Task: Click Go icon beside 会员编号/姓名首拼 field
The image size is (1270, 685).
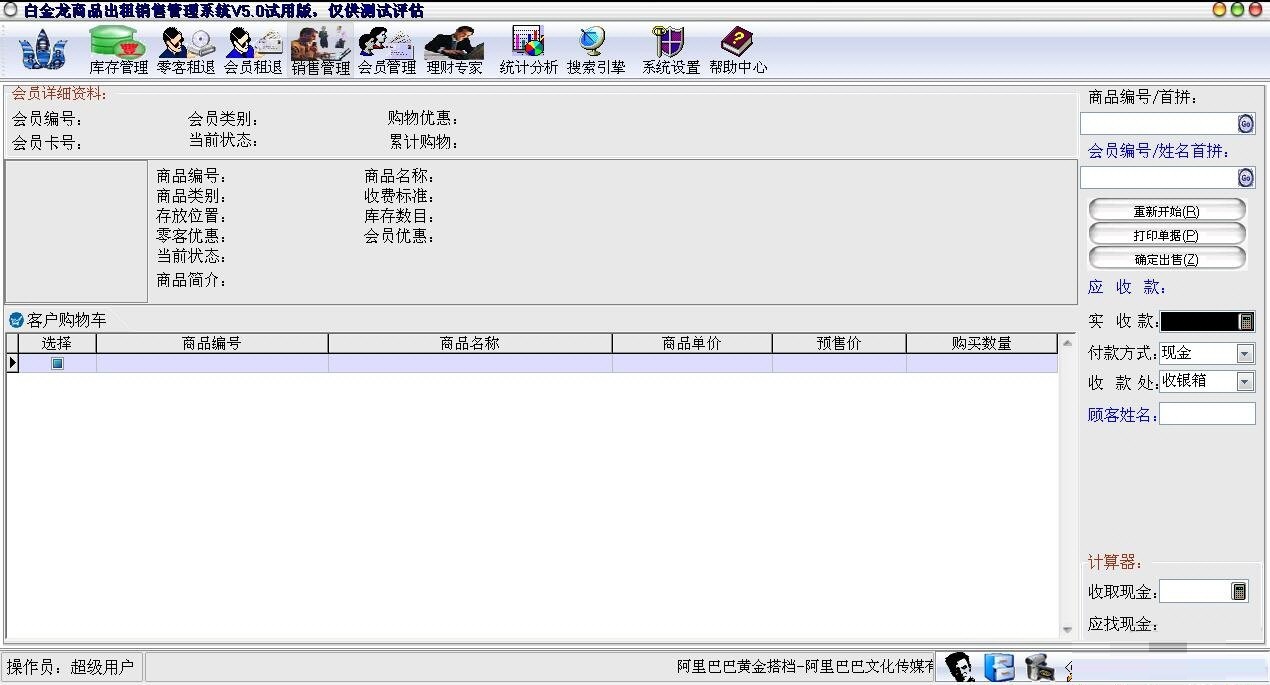Action: coord(1246,177)
